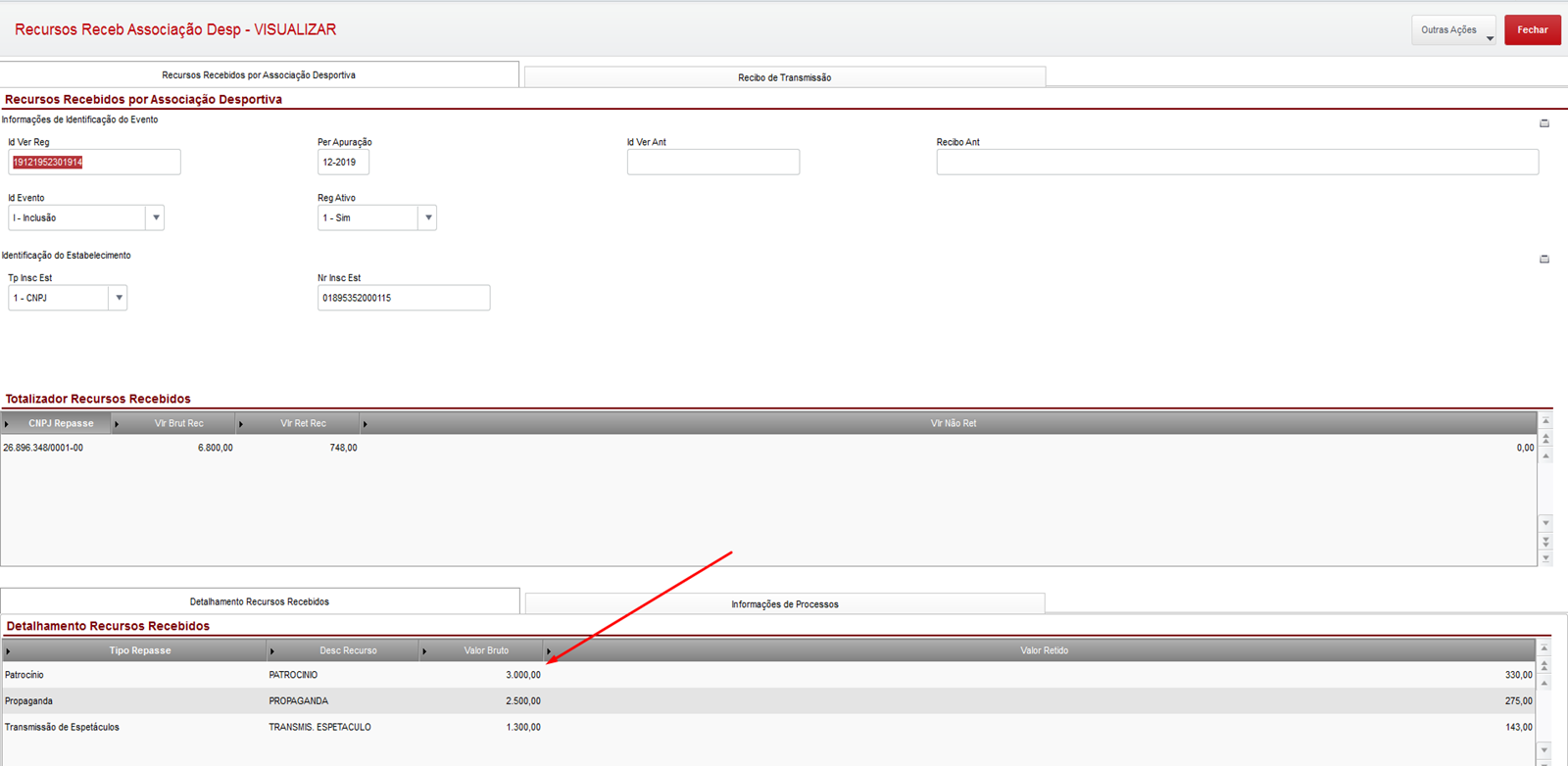Collapse the Identificação do Estabelecimento section icon
This screenshot has height=766, width=1568.
[1544, 260]
